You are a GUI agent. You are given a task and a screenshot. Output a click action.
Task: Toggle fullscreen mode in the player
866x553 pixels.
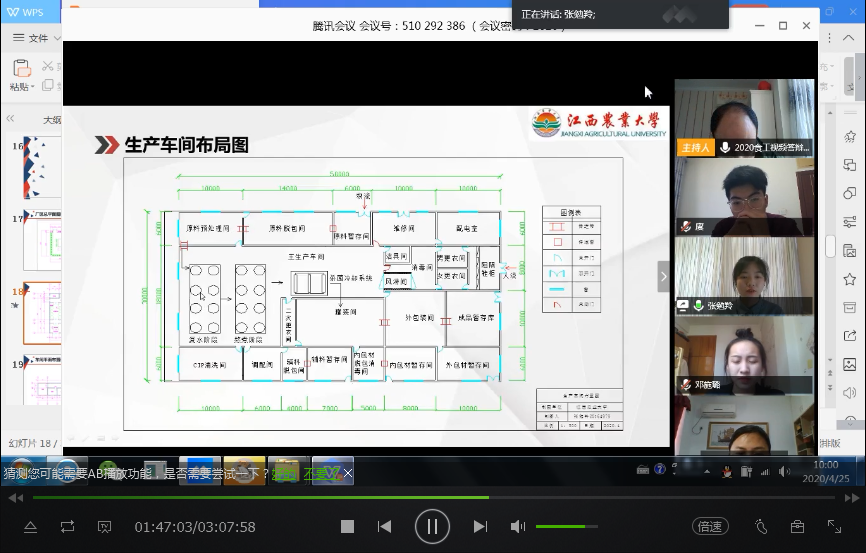834,526
